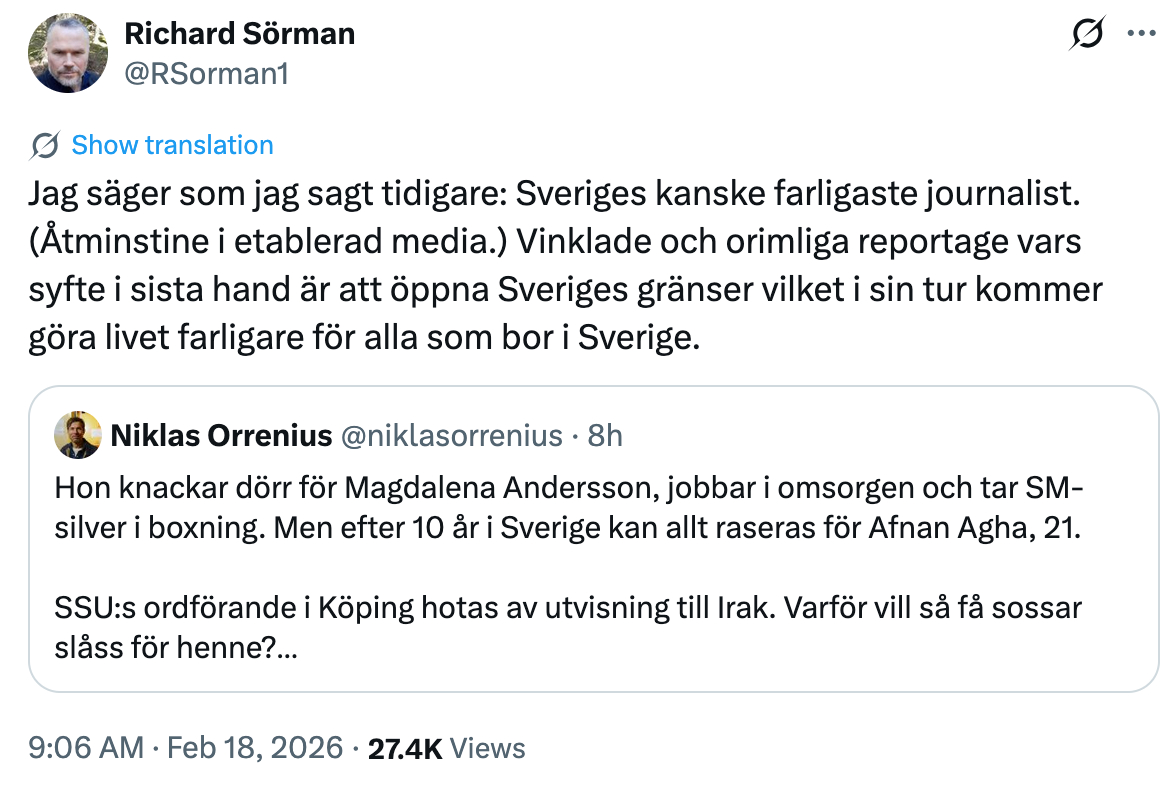Click the quoted tweet's 8h timestamp

(605, 436)
